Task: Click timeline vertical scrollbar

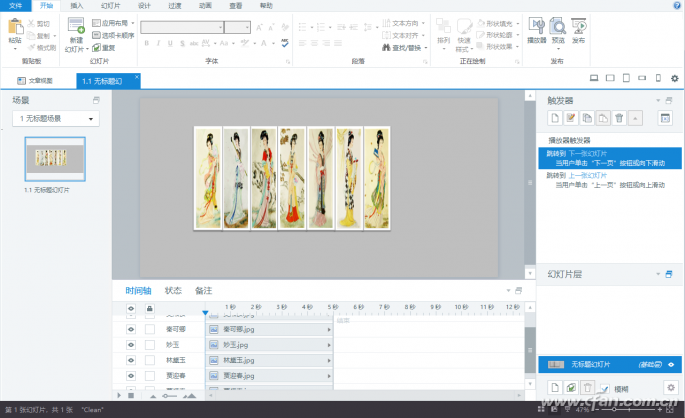Action: click(x=530, y=350)
